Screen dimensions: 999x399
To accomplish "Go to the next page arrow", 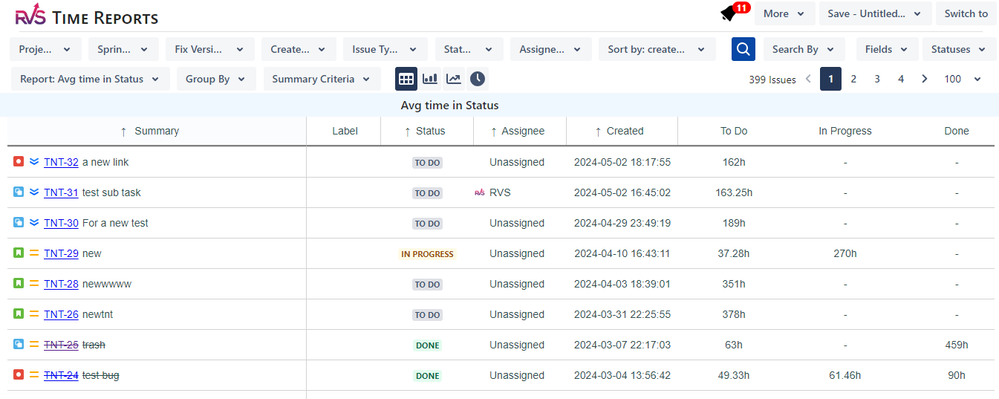I will click(x=925, y=79).
